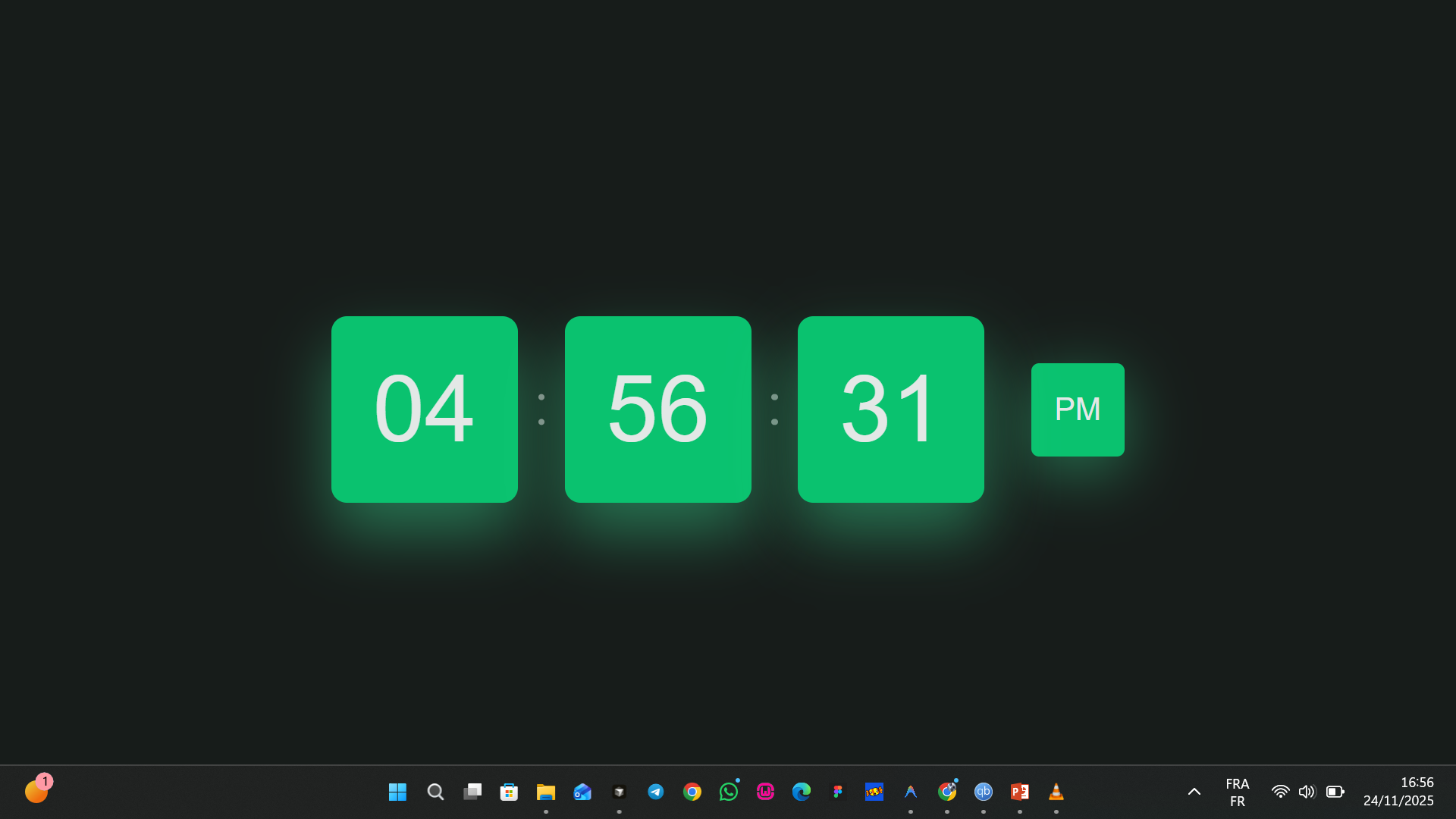
Task: Toggle Wi-Fi via the network icon
Action: (1281, 791)
